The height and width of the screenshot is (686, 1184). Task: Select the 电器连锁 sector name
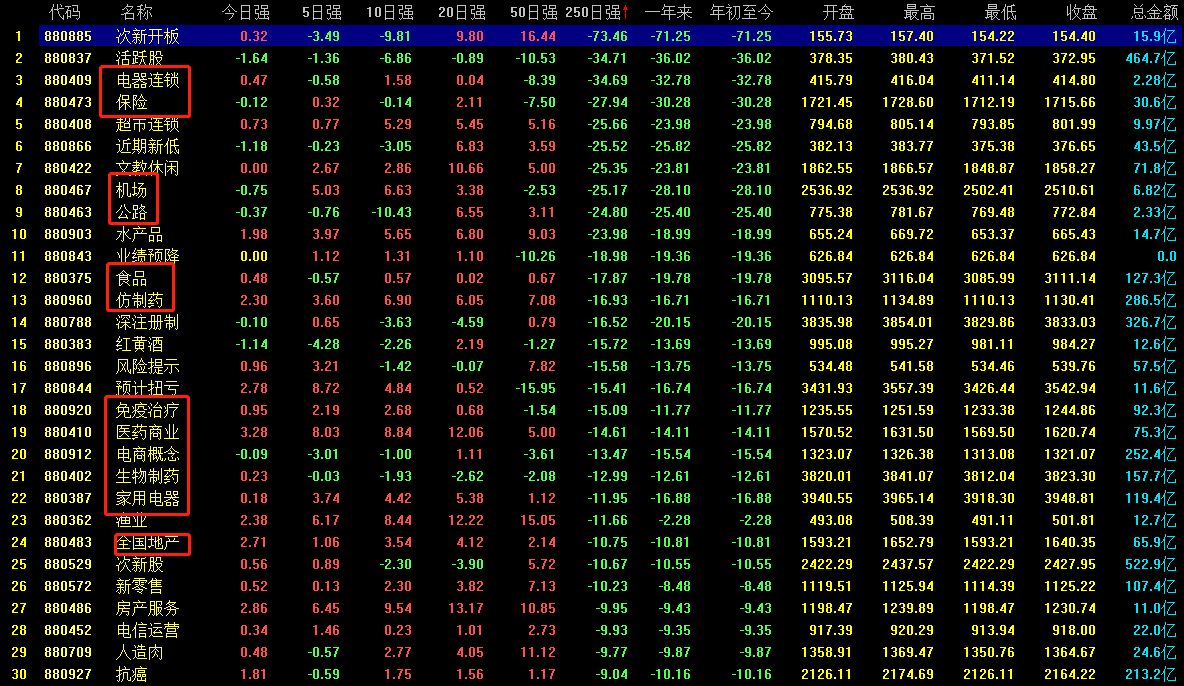coord(147,80)
